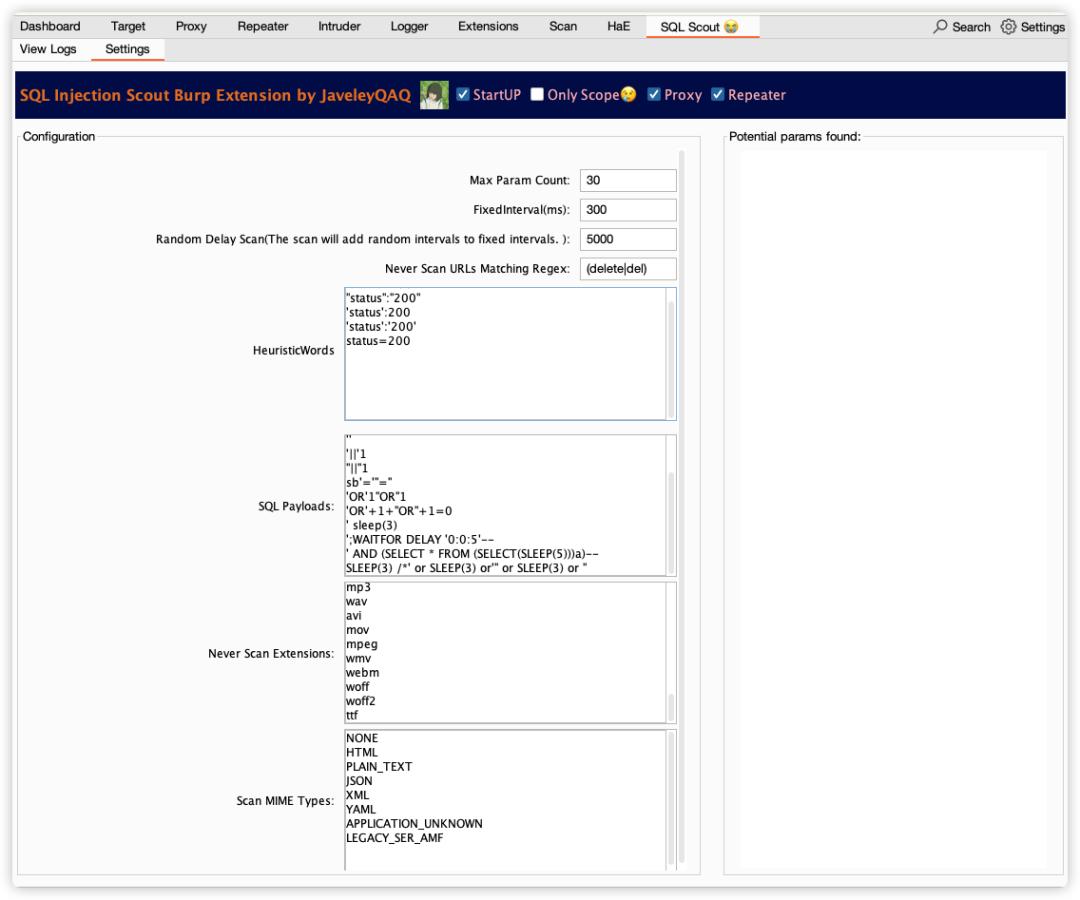Select the Scan tab
1080x900 pixels.
[563, 26]
